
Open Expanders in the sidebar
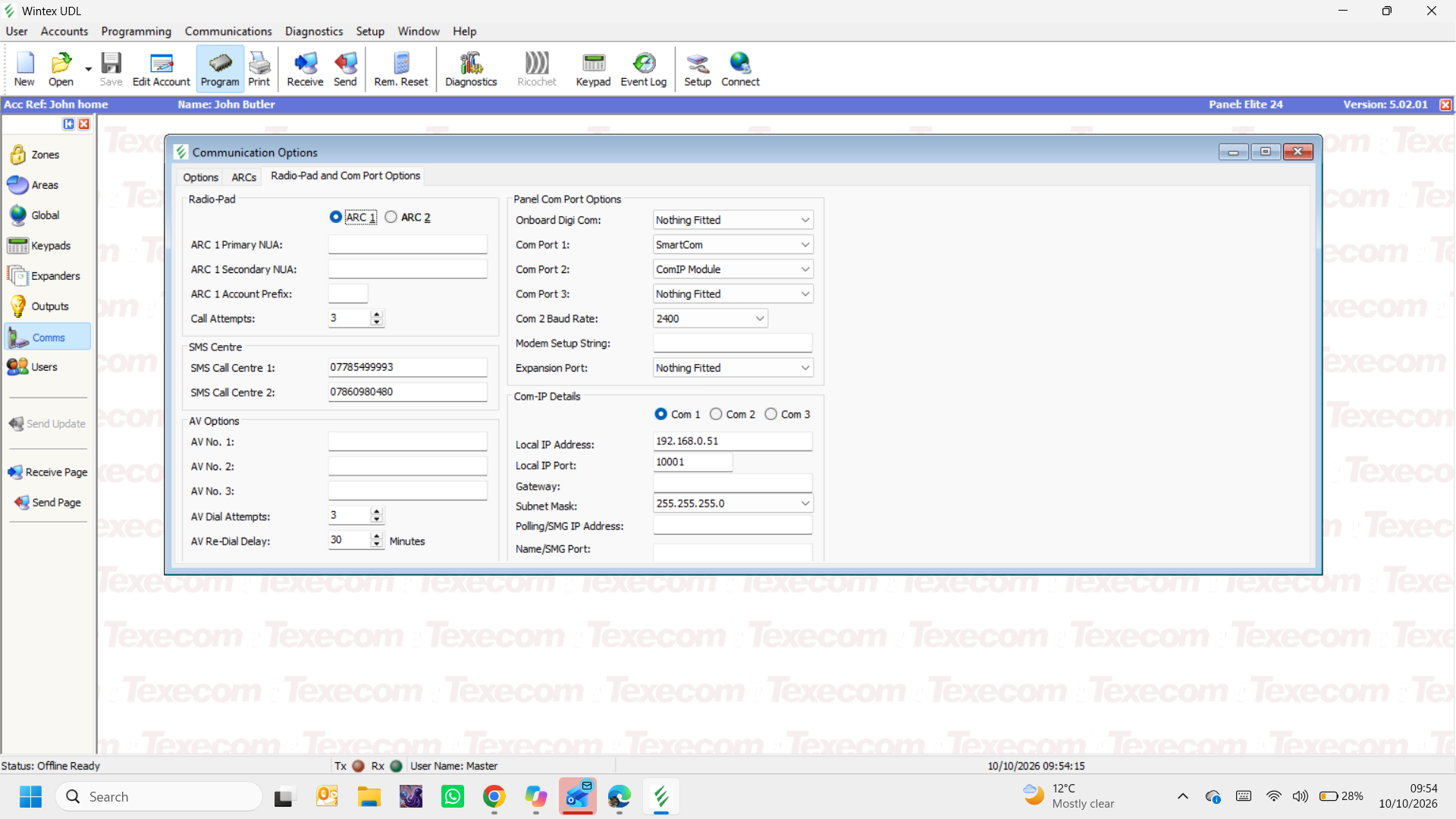tap(47, 276)
